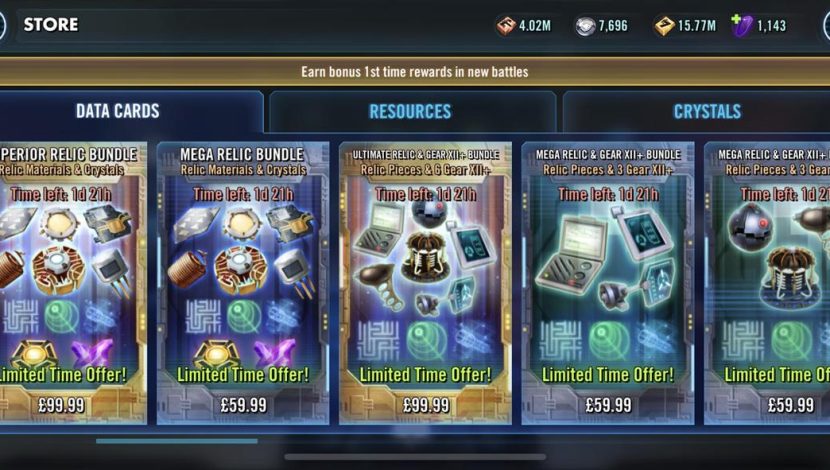This screenshot has height=470, width=830.
Task: Click the back button left of STORE
Action: tap(2, 25)
